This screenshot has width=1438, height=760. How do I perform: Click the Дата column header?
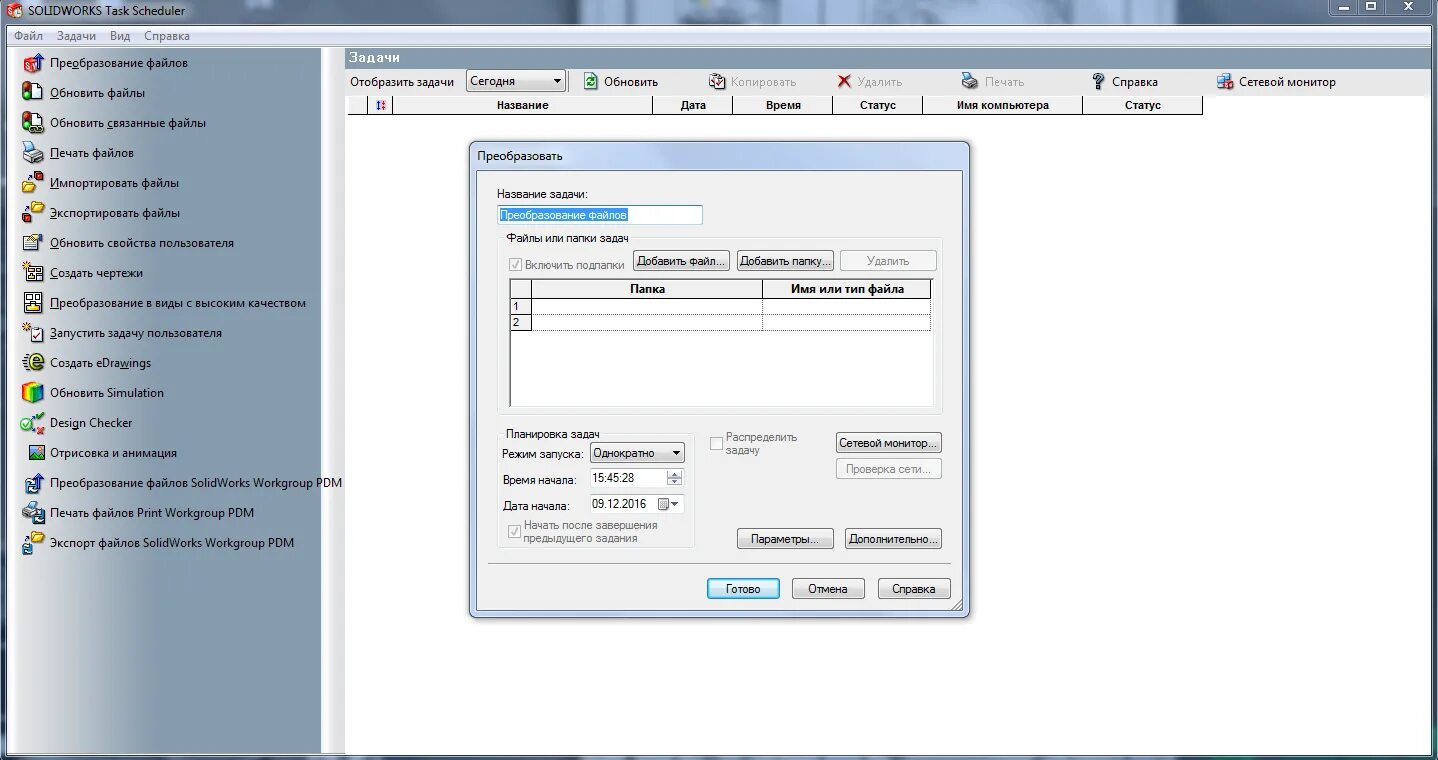(693, 105)
